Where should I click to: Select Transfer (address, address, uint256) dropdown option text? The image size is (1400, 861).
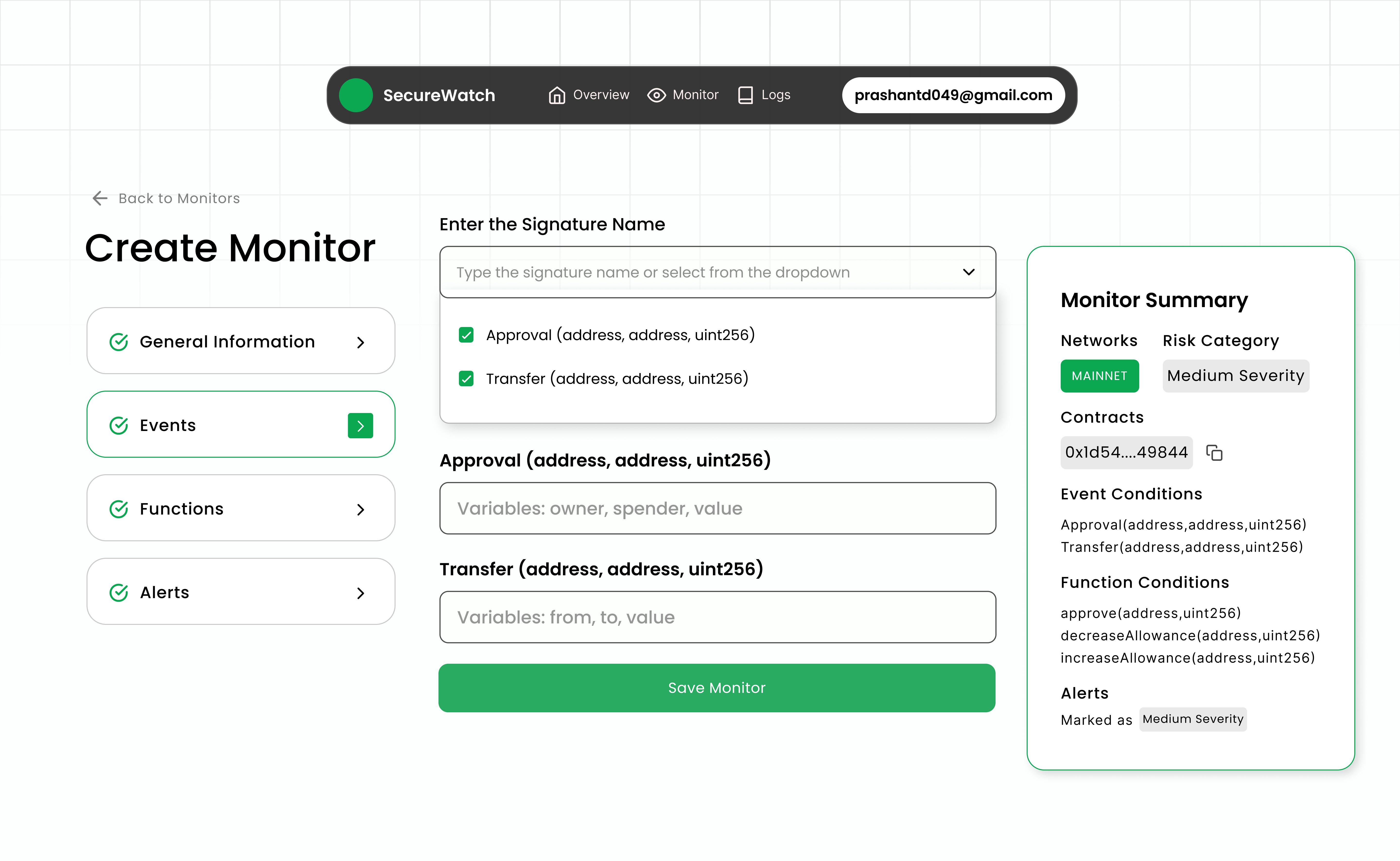pyautogui.click(x=617, y=379)
